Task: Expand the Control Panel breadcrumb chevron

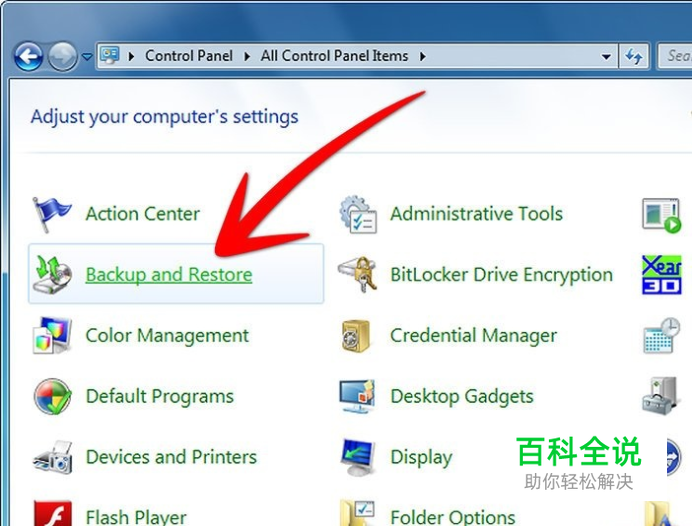Action: click(x=247, y=56)
